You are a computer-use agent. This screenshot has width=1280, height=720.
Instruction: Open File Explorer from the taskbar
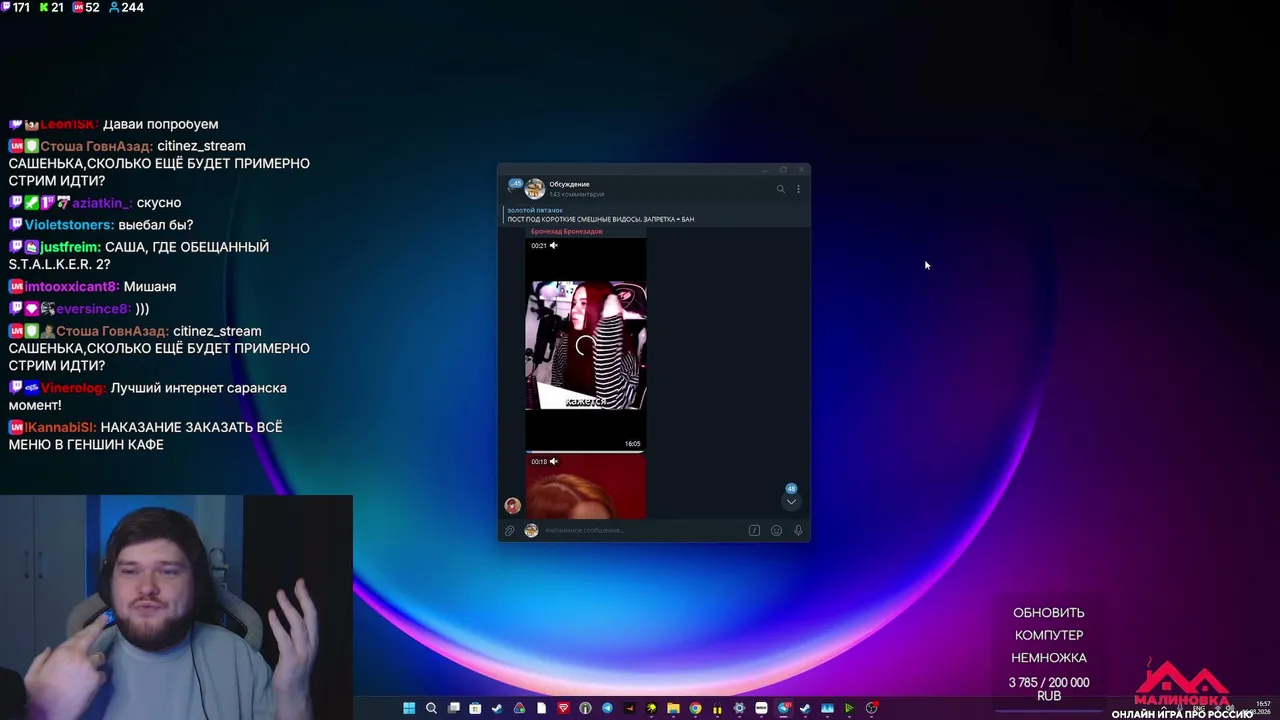pyautogui.click(x=673, y=708)
